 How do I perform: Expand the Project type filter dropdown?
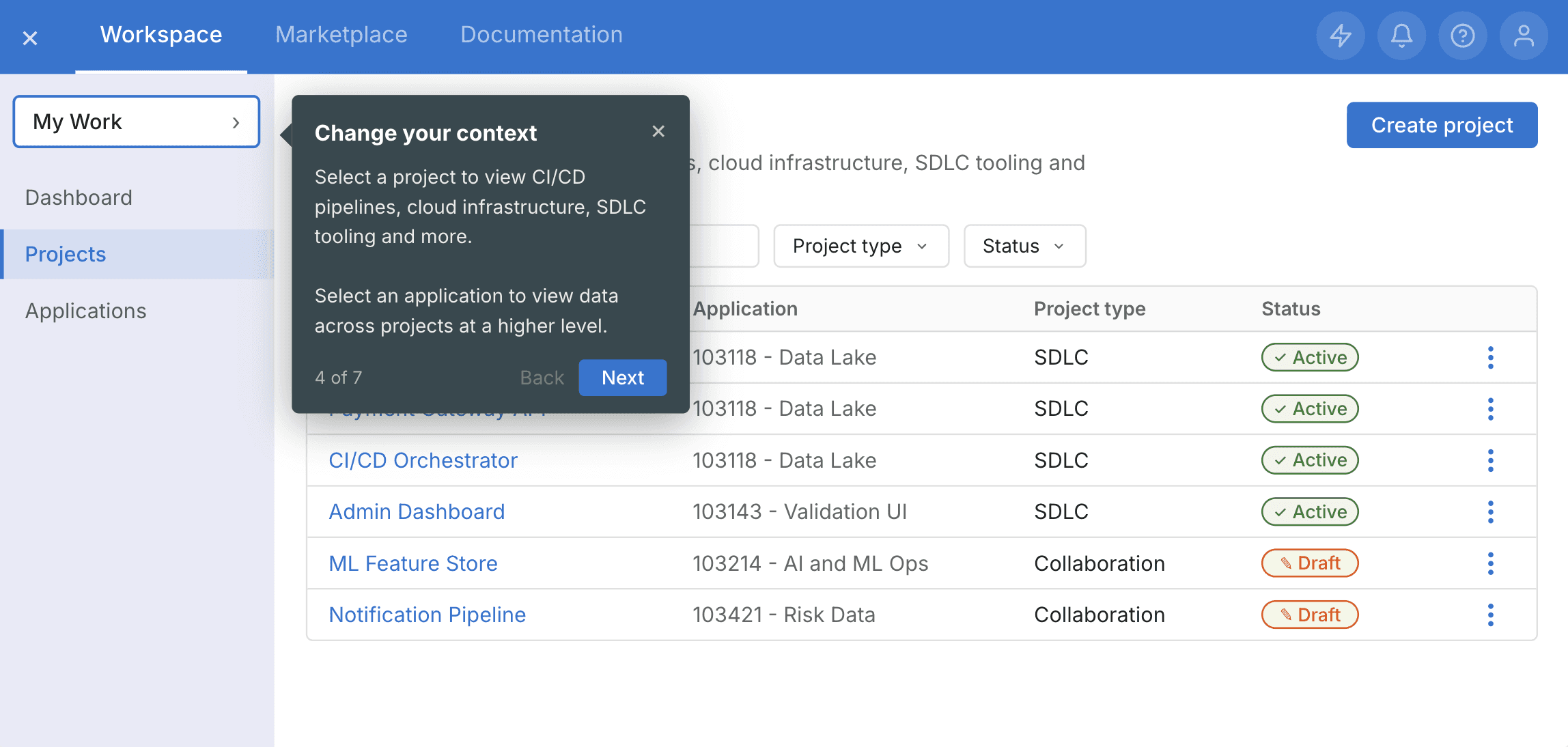[860, 246]
